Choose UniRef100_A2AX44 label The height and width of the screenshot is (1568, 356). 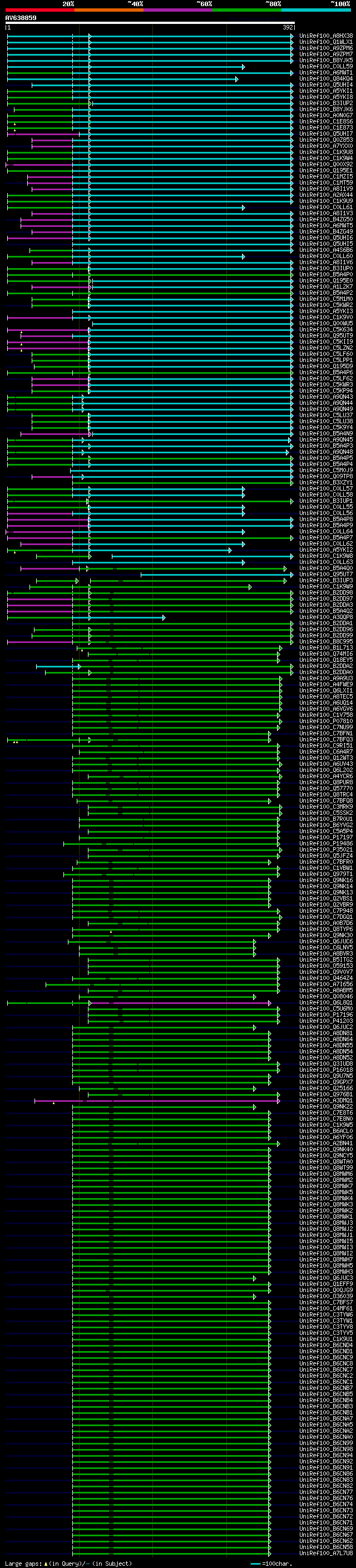click(326, 195)
